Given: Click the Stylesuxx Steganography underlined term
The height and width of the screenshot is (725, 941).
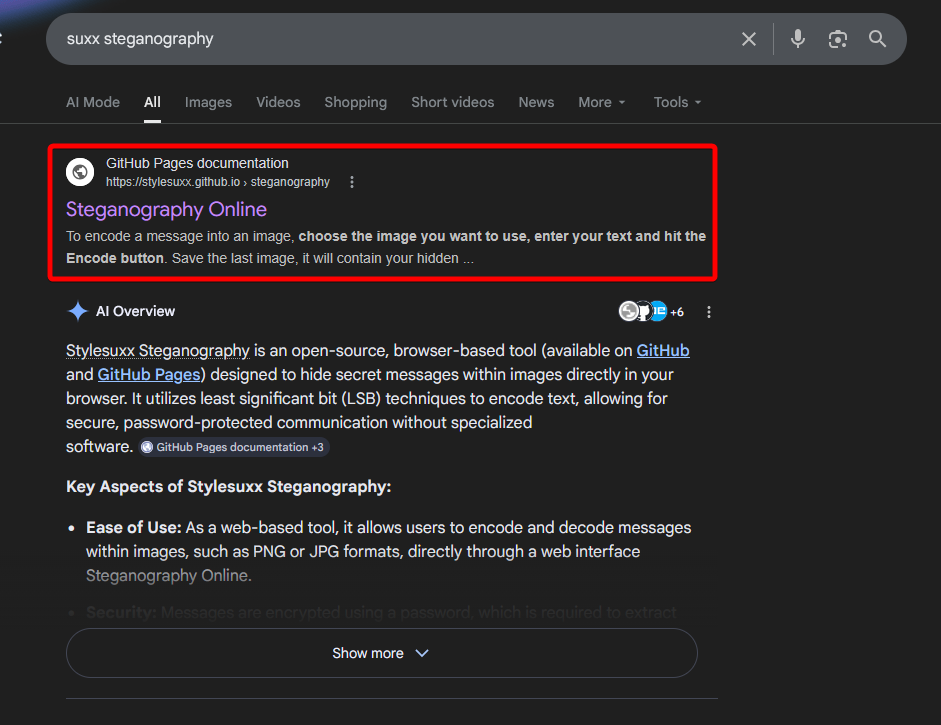Looking at the screenshot, I should pos(158,350).
